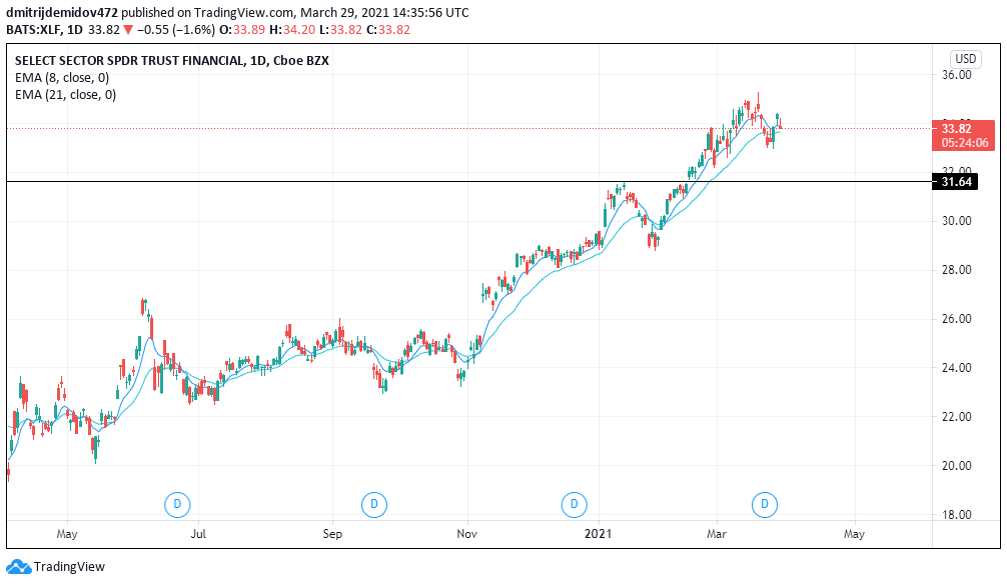Image resolution: width=1007 pixels, height=585 pixels.
Task: Click the 36.00 price axis label
Action: [956, 74]
